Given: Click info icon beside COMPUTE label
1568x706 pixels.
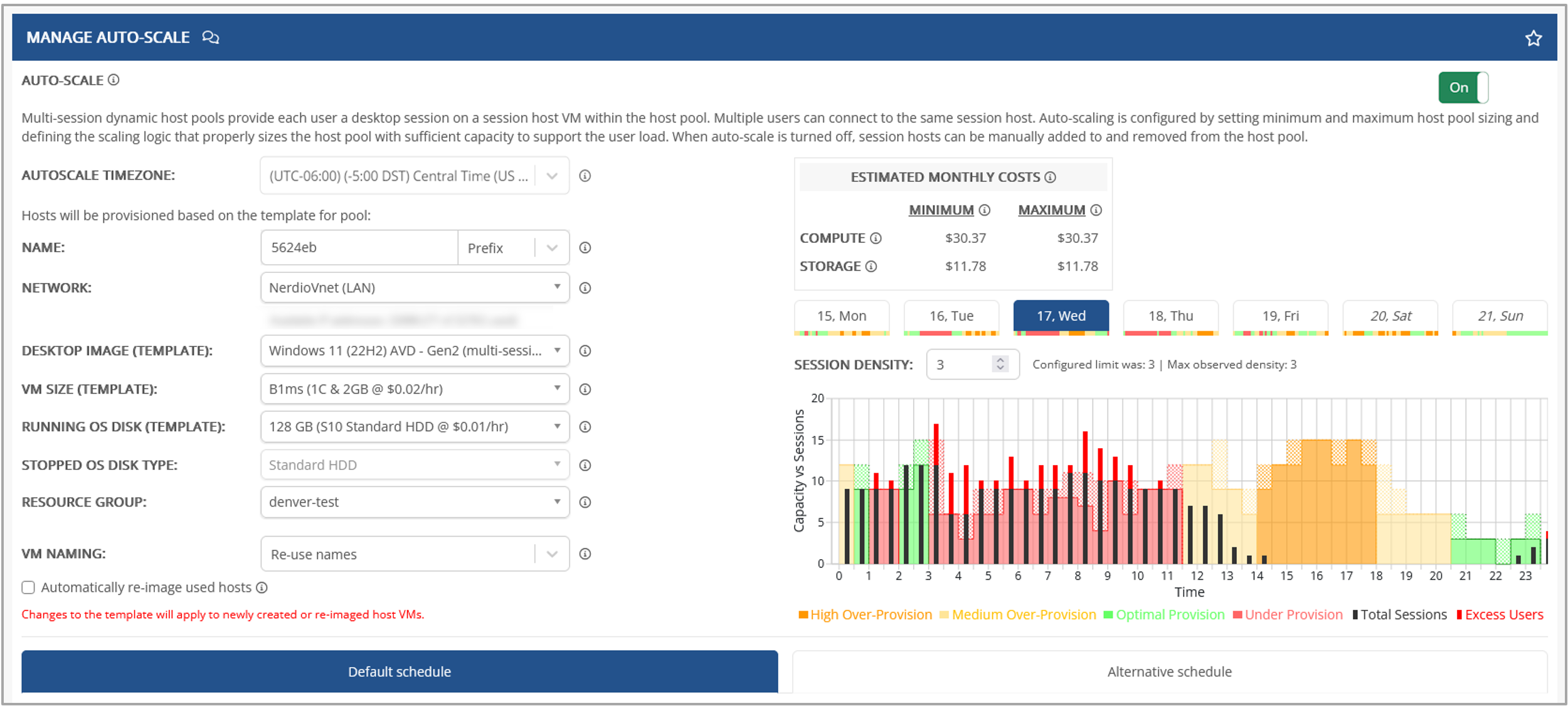Looking at the screenshot, I should [x=876, y=238].
